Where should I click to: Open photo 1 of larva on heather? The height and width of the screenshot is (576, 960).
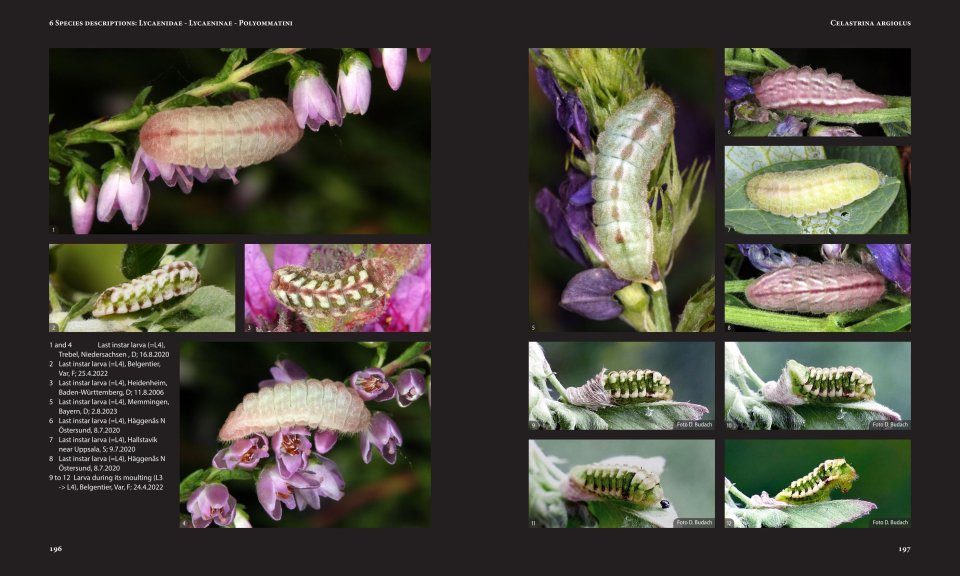coord(240,141)
